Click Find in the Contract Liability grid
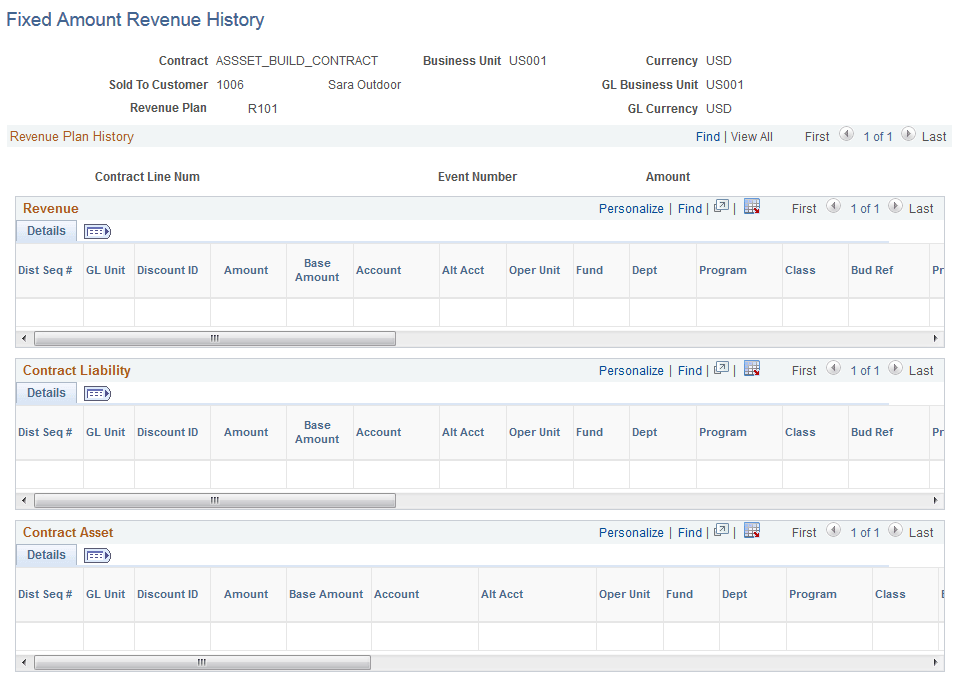The image size is (957, 686). (689, 370)
